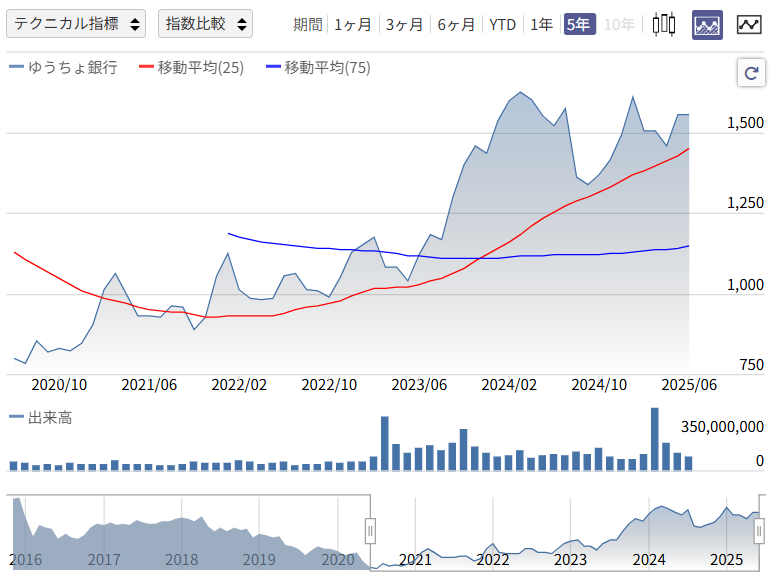Select the 1ヶ月 period
The width and height of the screenshot is (776, 575).
(x=353, y=24)
